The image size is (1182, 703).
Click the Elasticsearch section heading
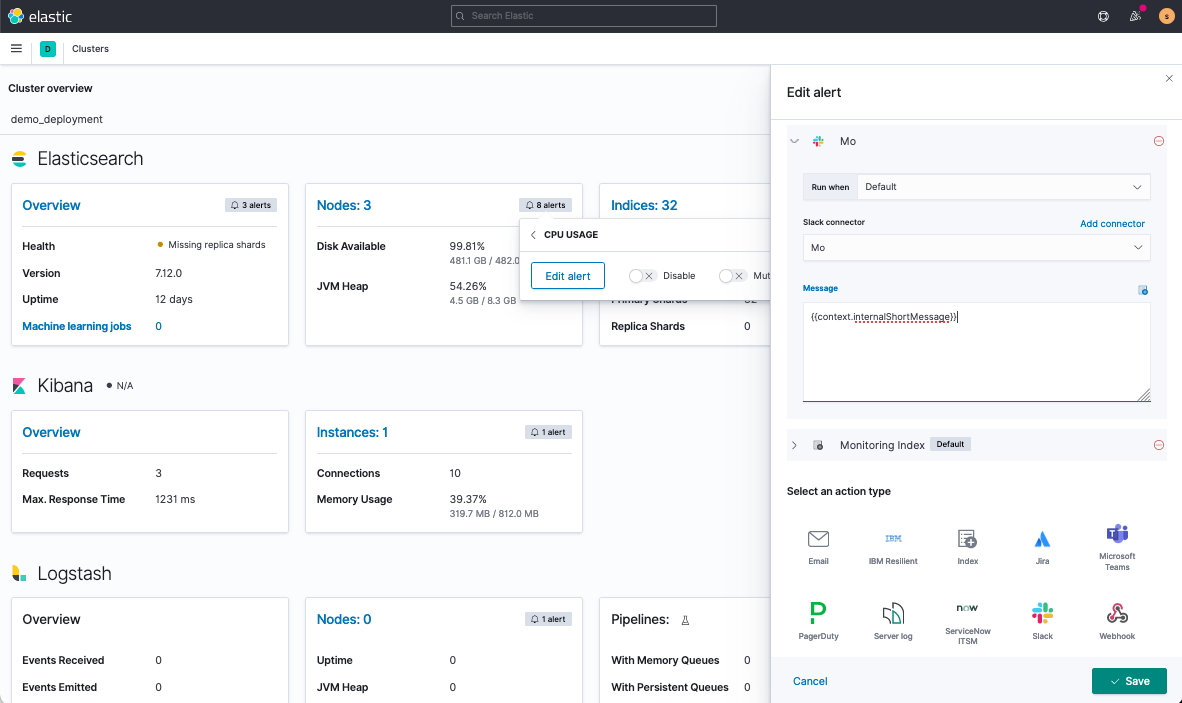pyautogui.click(x=90, y=159)
